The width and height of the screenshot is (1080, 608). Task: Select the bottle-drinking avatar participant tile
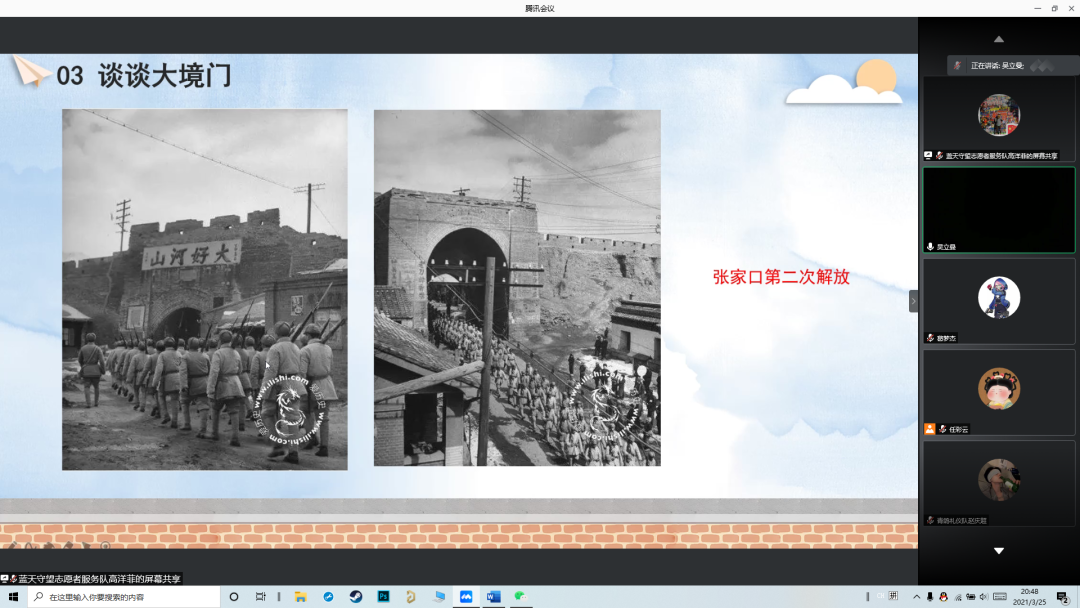999,483
